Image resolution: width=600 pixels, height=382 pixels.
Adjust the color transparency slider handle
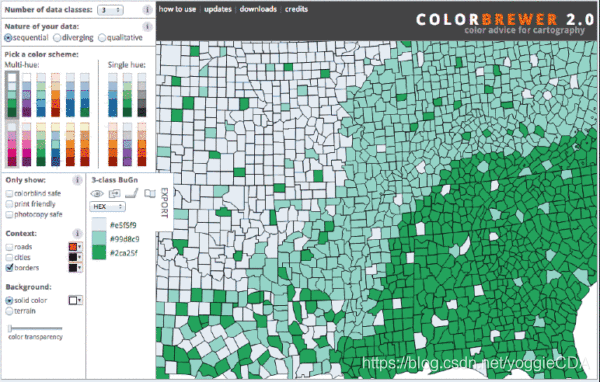pos(10,328)
